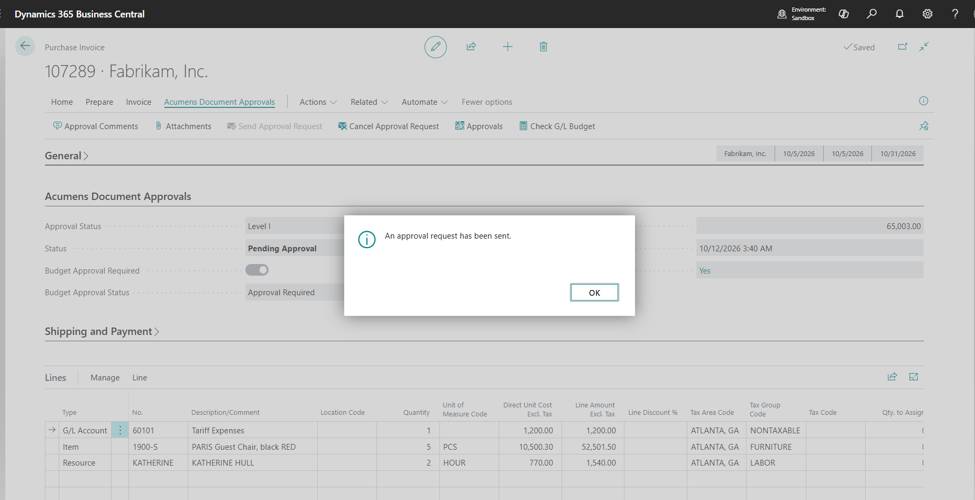Screen dimensions: 975x500
Task: Select the Prepare tab
Action: [x=99, y=102]
